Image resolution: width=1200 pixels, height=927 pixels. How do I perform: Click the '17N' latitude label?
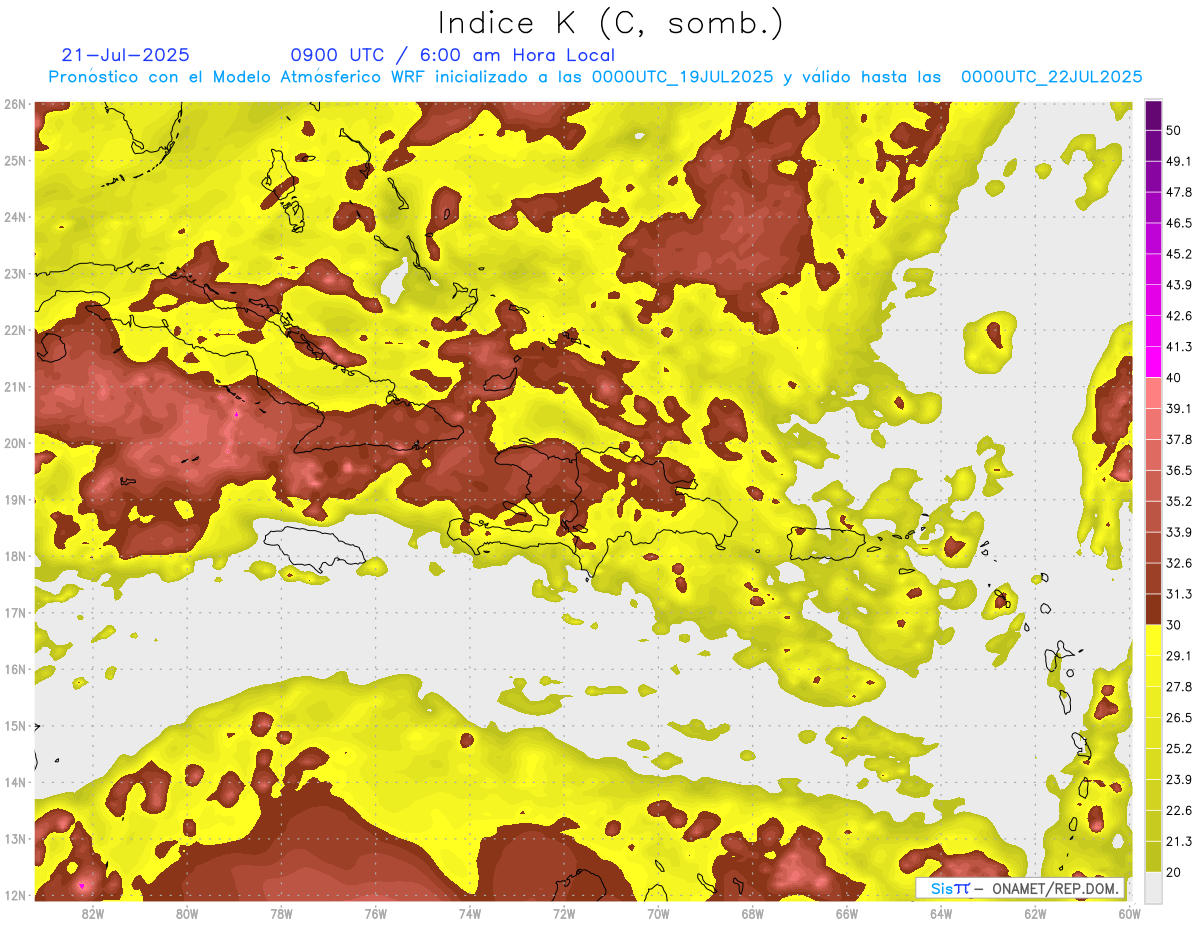click(x=14, y=613)
